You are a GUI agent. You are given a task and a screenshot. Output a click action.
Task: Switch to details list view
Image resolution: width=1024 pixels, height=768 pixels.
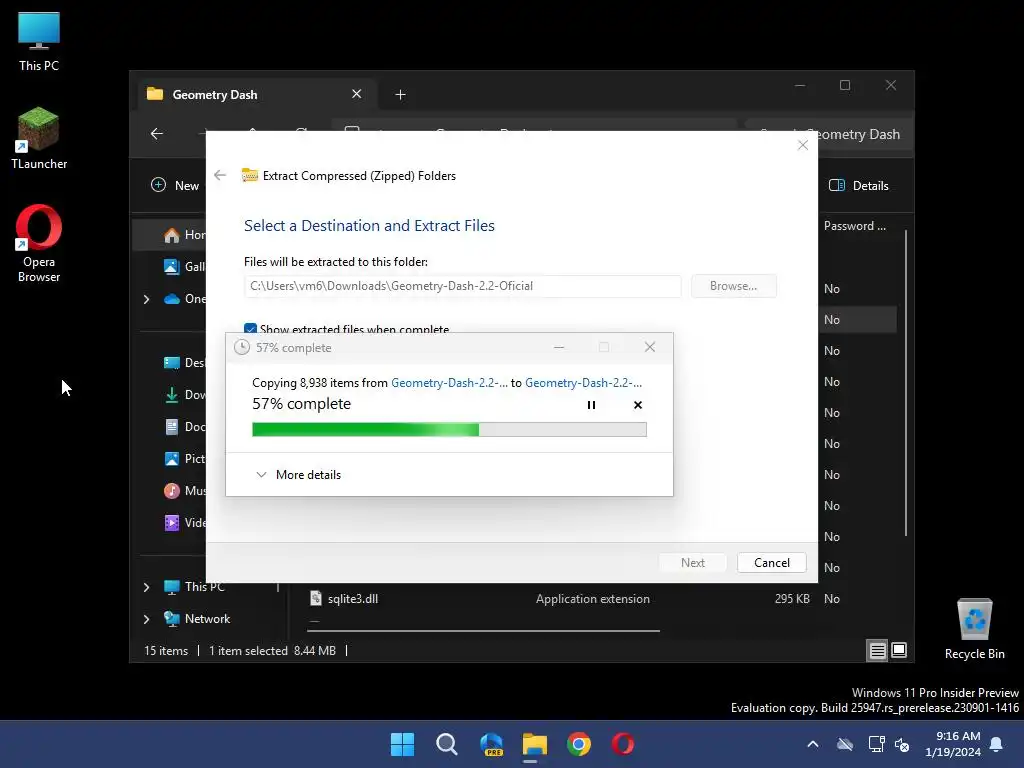coord(877,650)
